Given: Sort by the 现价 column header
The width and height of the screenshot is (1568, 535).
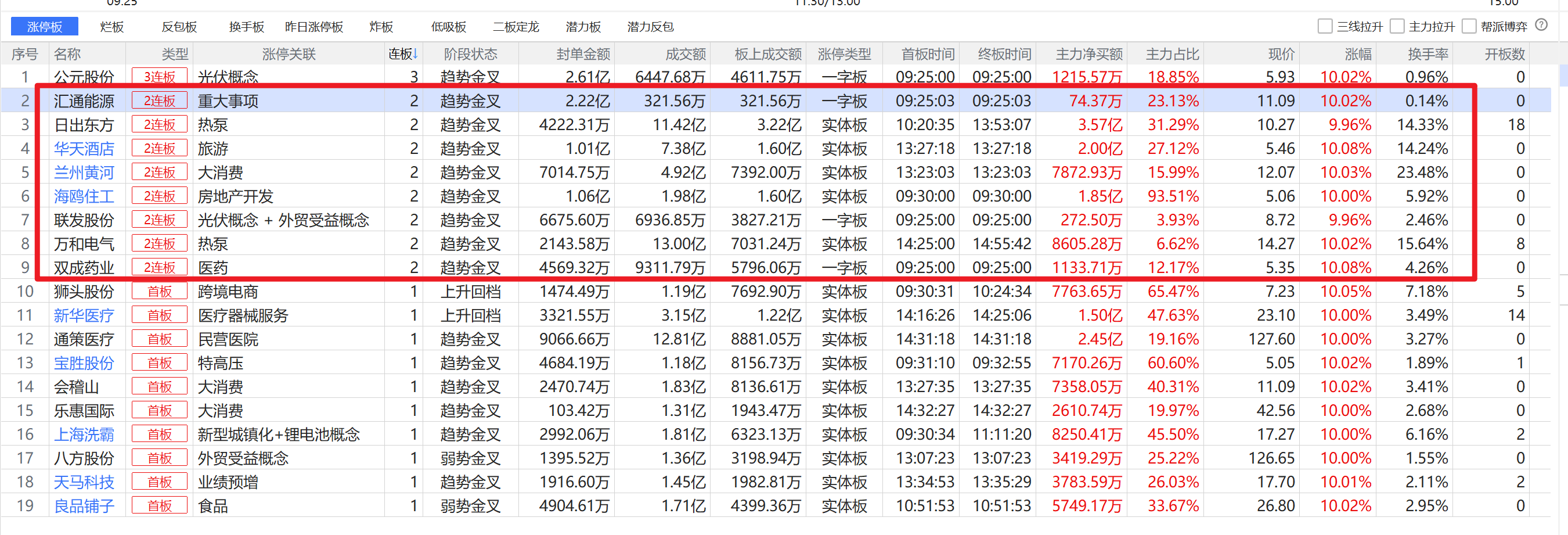Looking at the screenshot, I should click(x=1281, y=54).
